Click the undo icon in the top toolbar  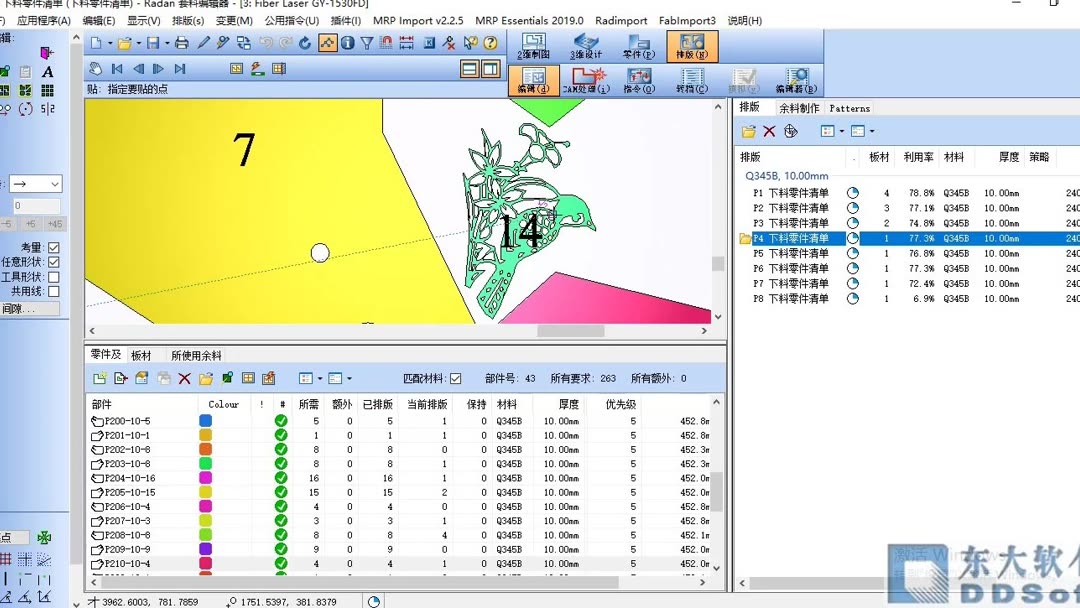coord(265,42)
